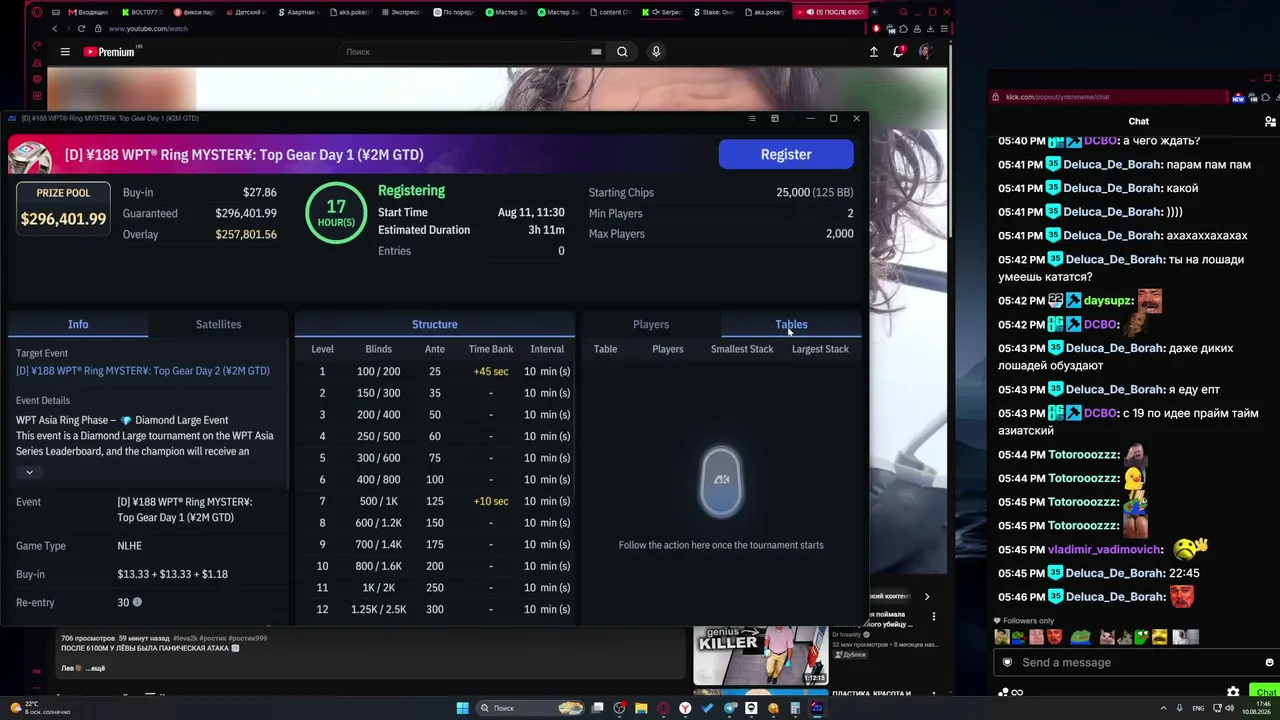The image size is (1280, 720).
Task: Select the Players tab
Action: (651, 324)
